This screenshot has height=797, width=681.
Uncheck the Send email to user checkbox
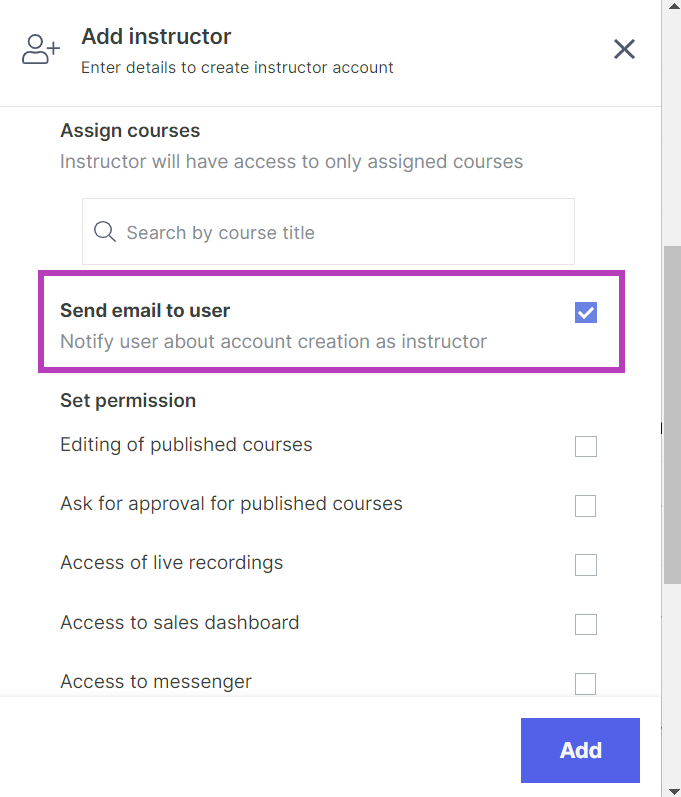[x=586, y=313]
